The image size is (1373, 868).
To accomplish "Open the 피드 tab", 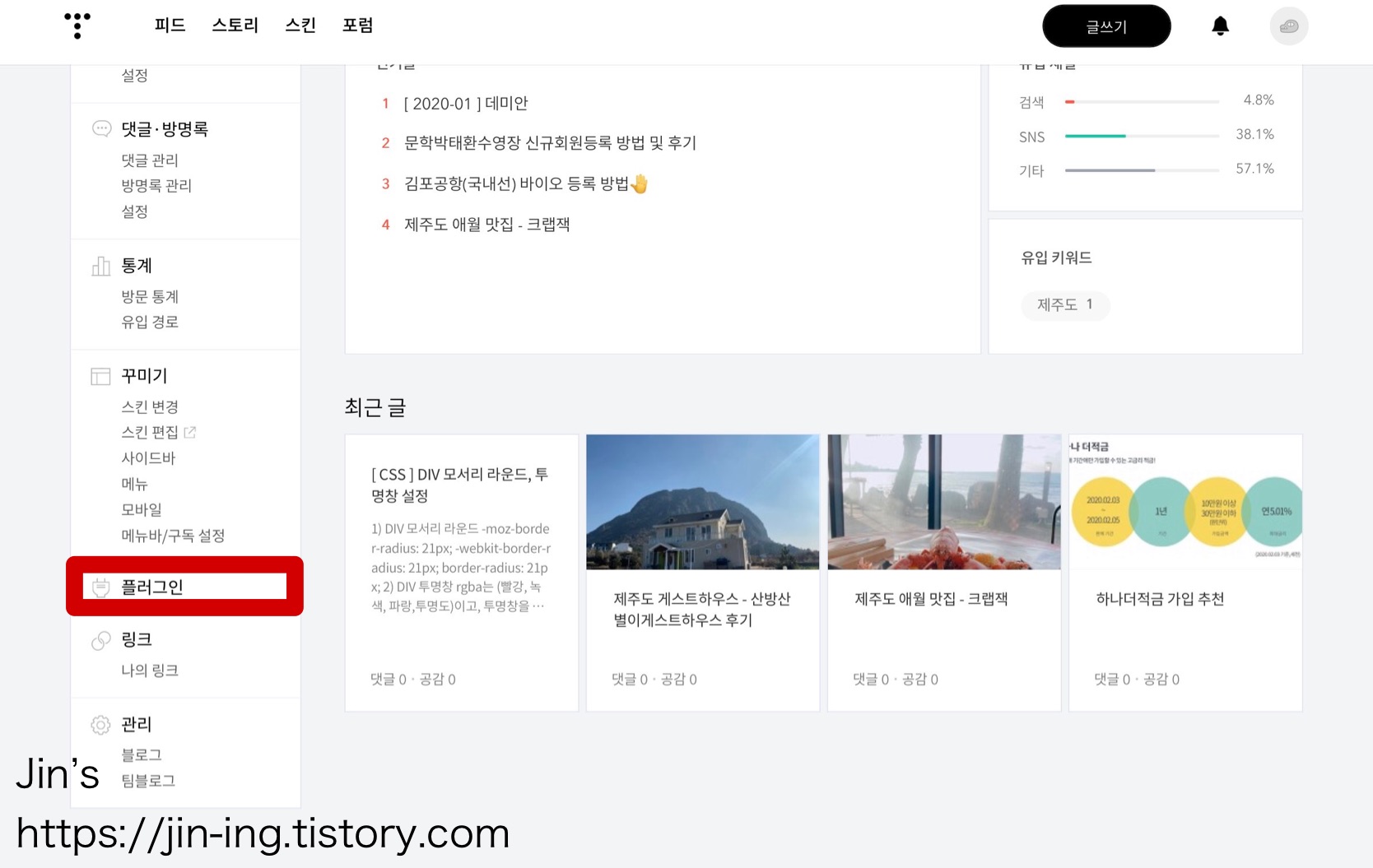I will 170,26.
